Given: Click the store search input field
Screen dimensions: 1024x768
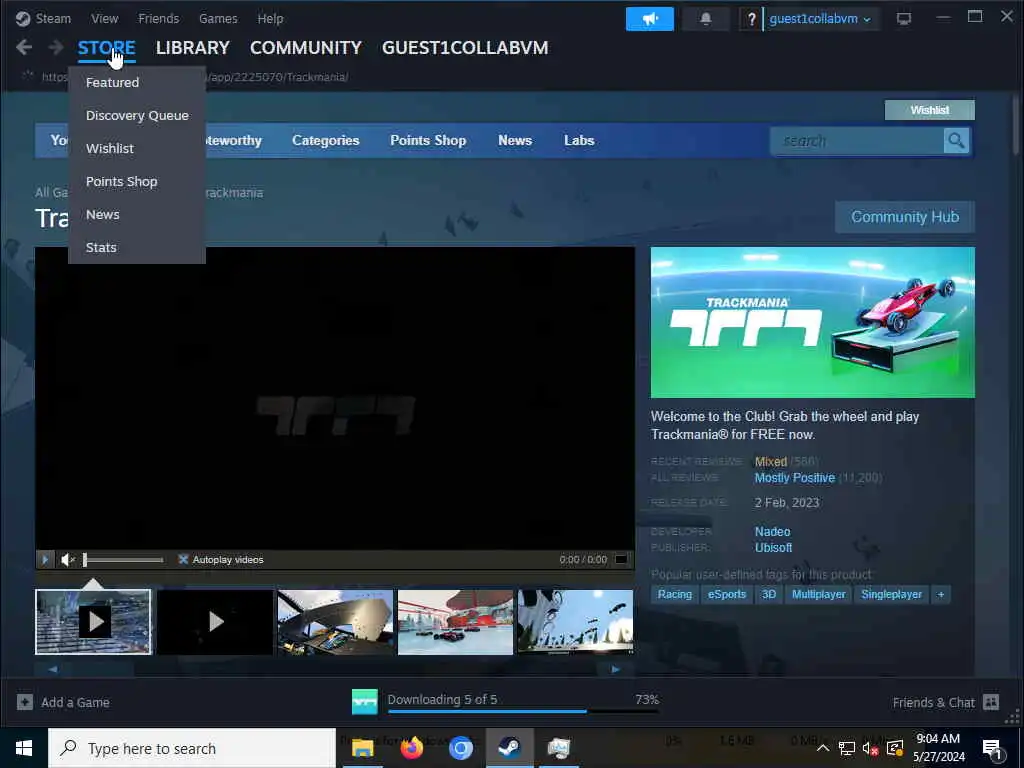Looking at the screenshot, I should coord(857,140).
